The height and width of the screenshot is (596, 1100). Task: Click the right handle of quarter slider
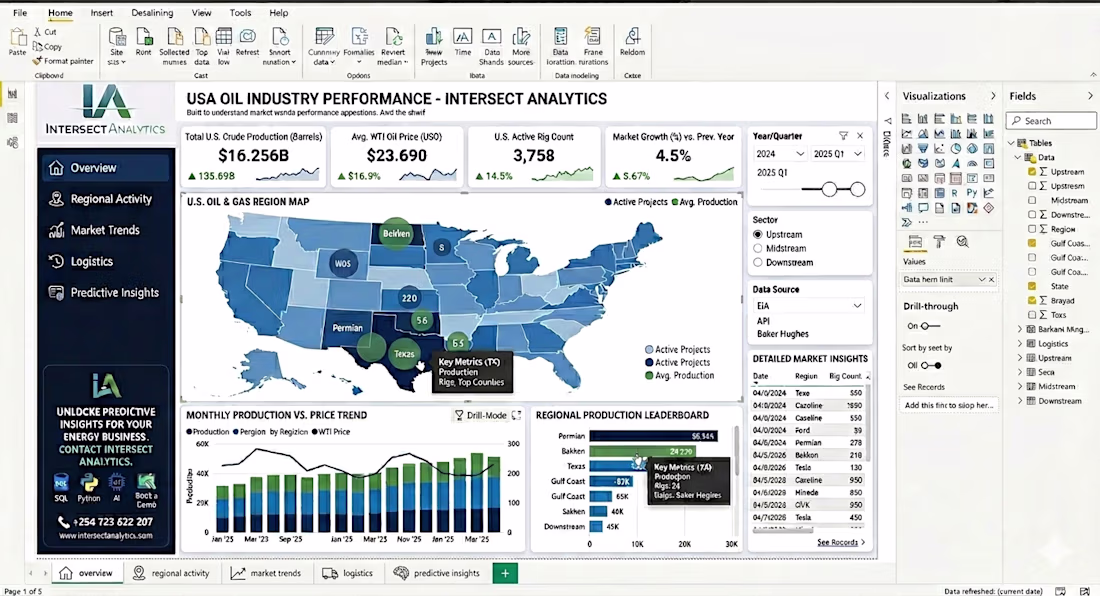[857, 189]
